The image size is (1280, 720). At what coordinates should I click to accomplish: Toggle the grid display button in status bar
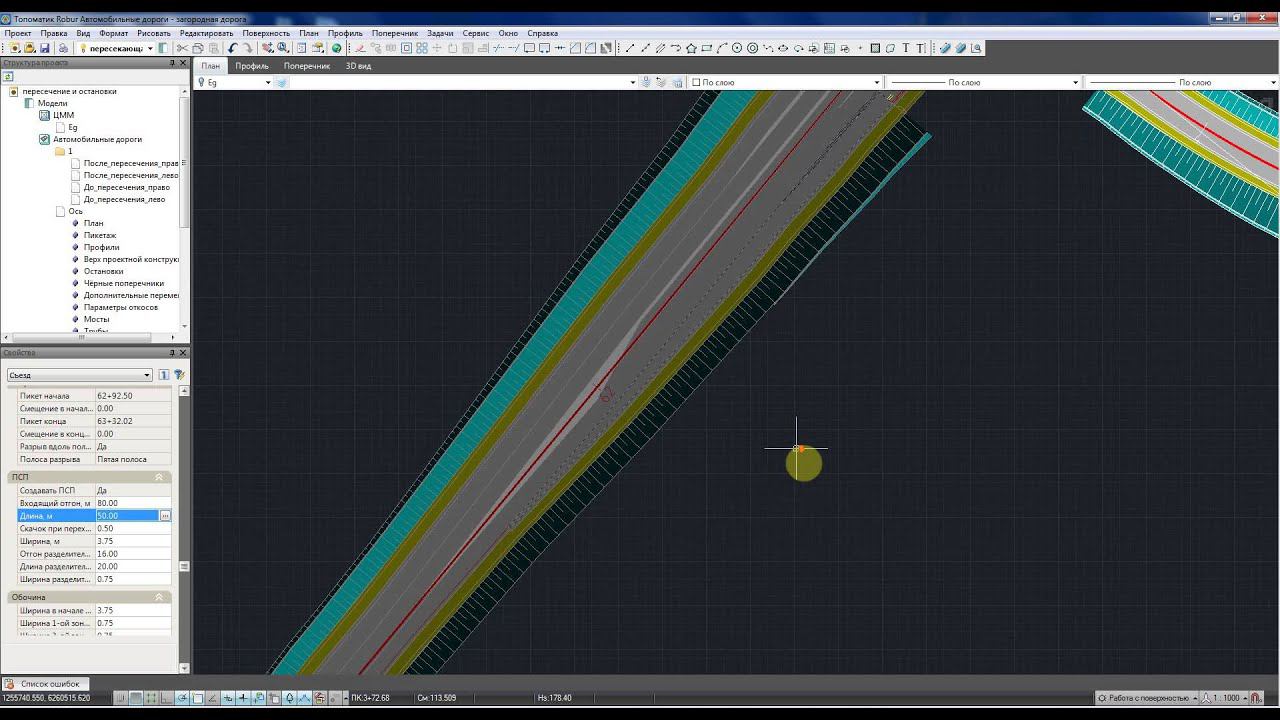(137, 698)
